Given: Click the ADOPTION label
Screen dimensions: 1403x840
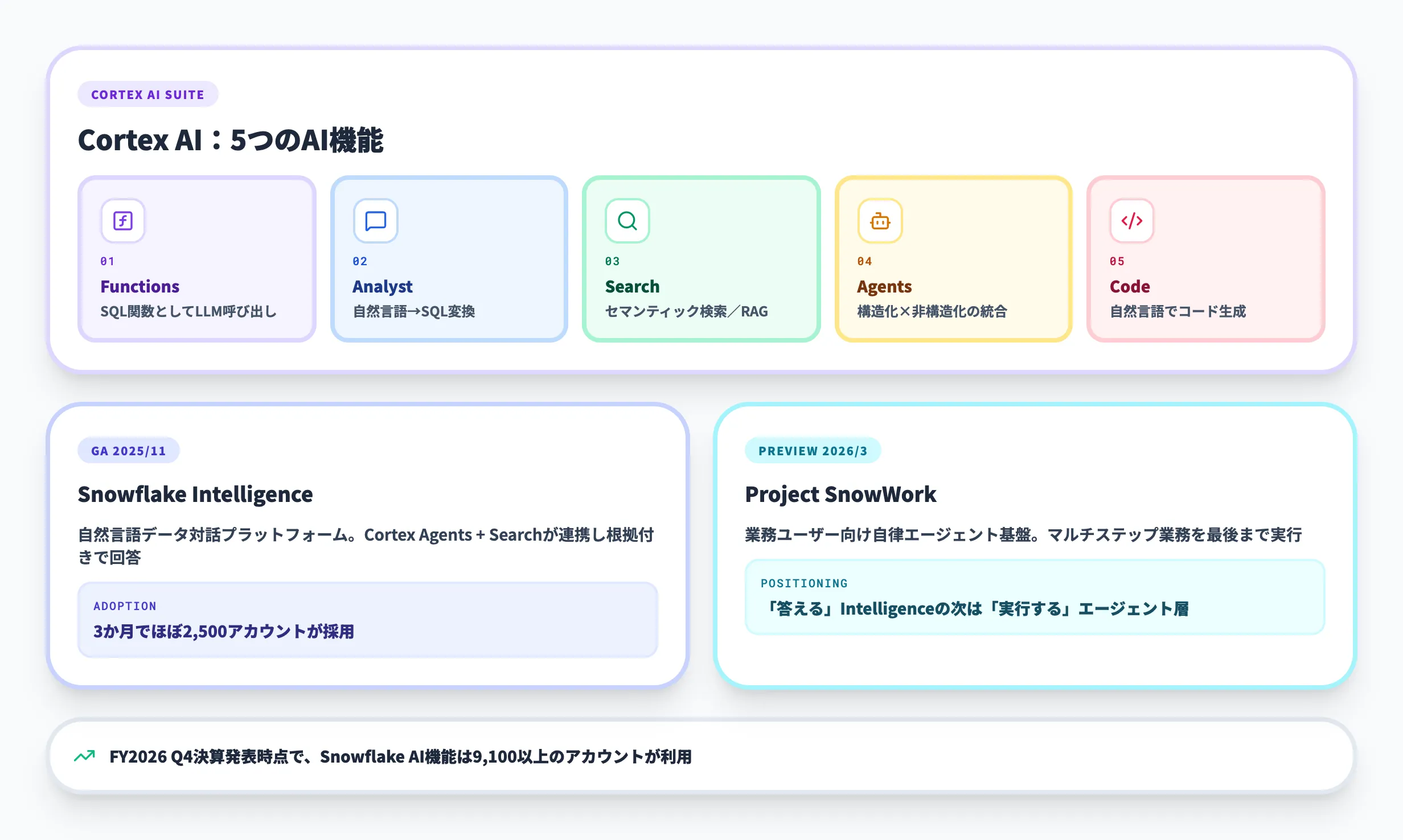Looking at the screenshot, I should tap(125, 606).
